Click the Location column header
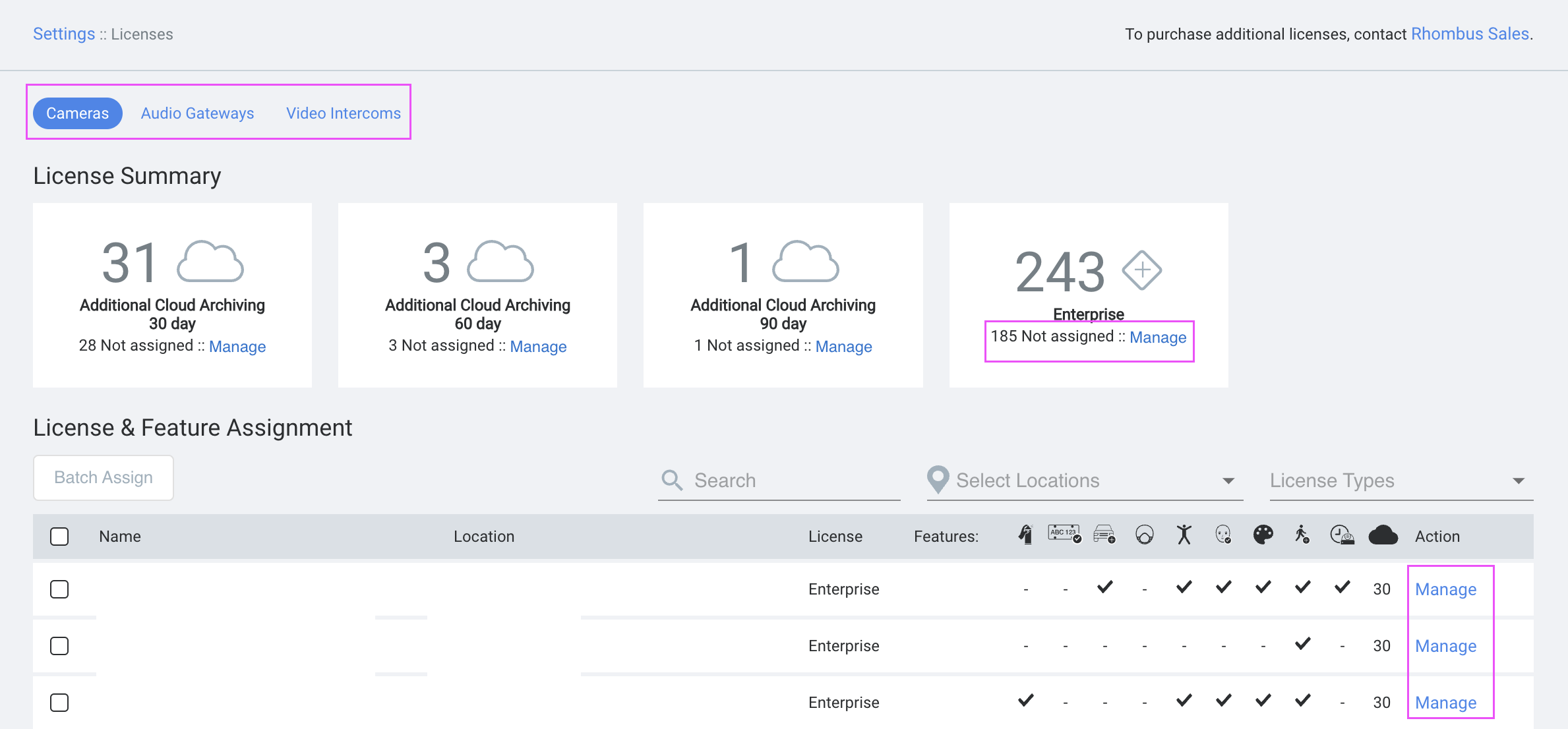The image size is (1568, 729). 484,537
